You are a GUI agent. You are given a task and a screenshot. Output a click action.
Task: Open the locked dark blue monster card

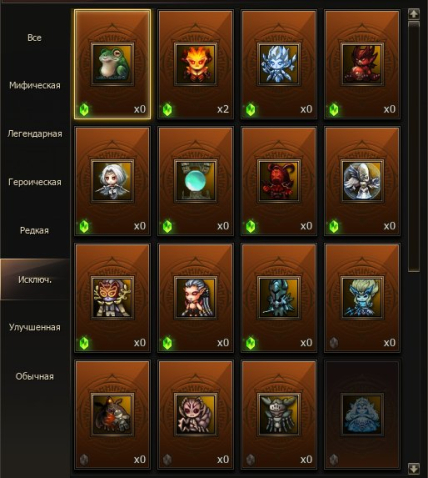click(x=362, y=414)
